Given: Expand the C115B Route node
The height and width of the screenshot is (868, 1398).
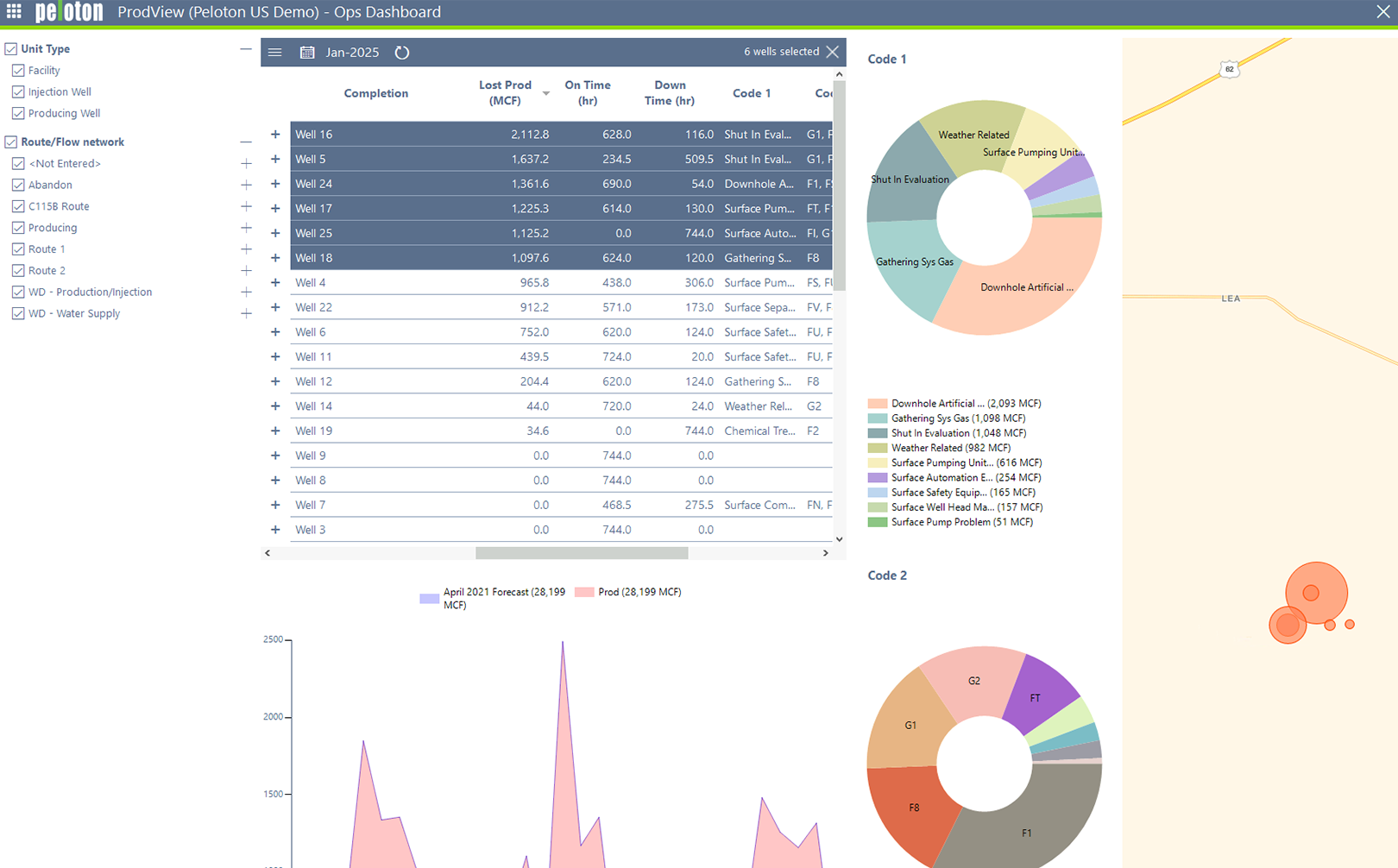Looking at the screenshot, I should coord(246,206).
